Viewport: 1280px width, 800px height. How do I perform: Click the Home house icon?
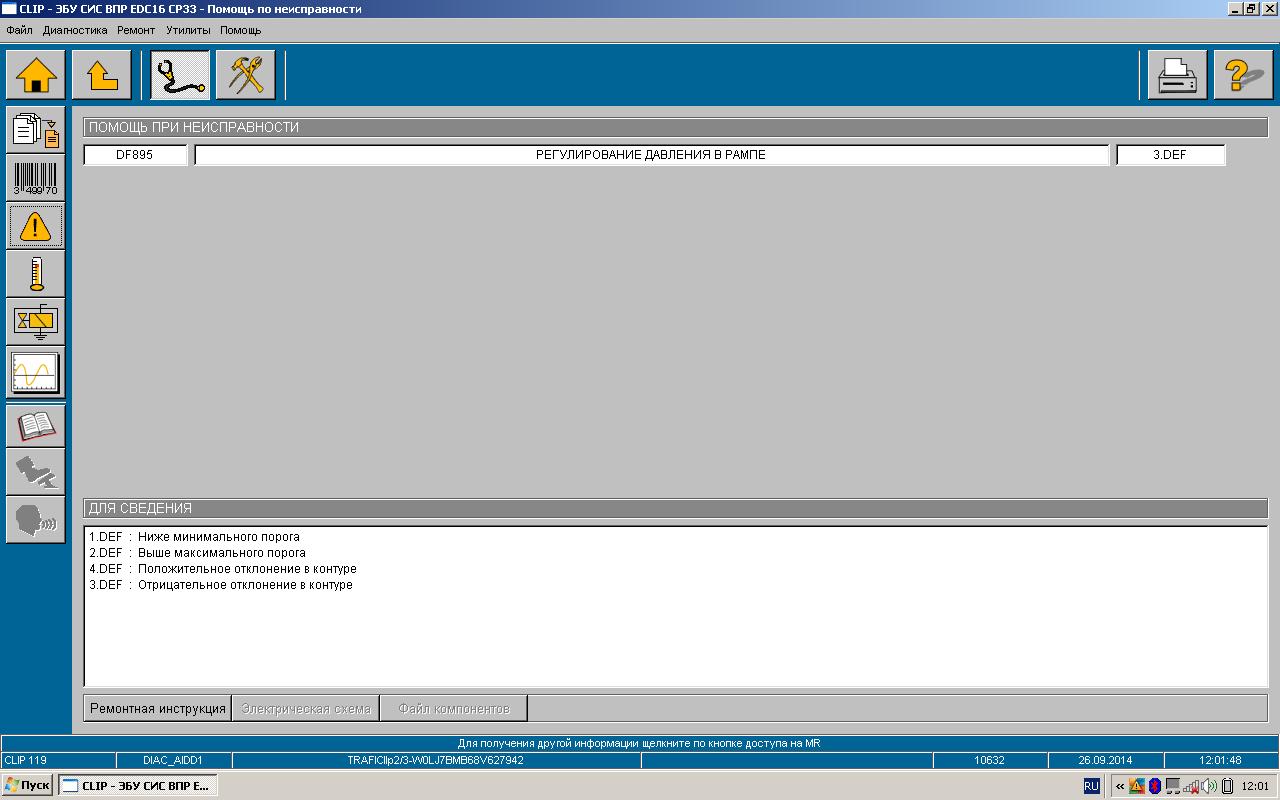37,75
